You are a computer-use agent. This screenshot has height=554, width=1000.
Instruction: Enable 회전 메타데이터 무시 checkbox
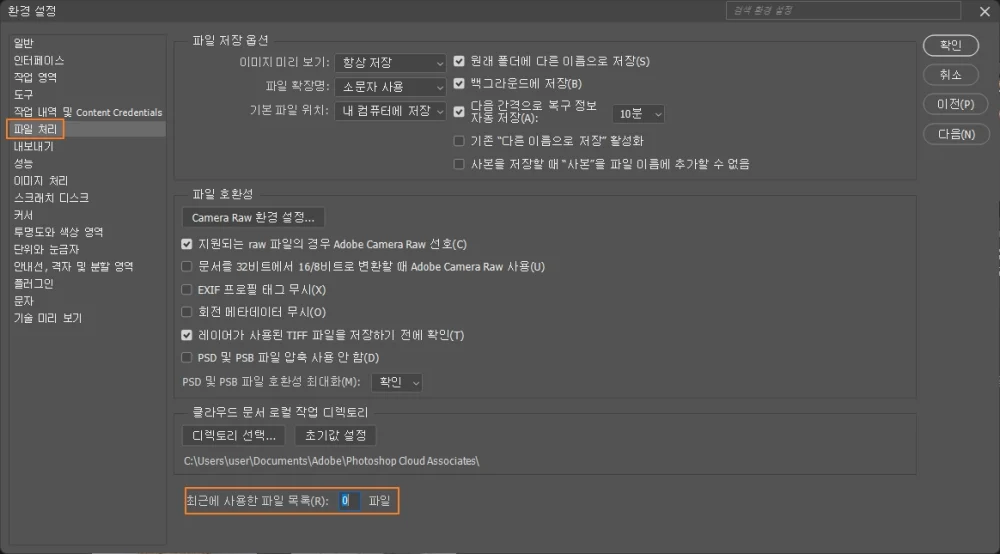(186, 312)
